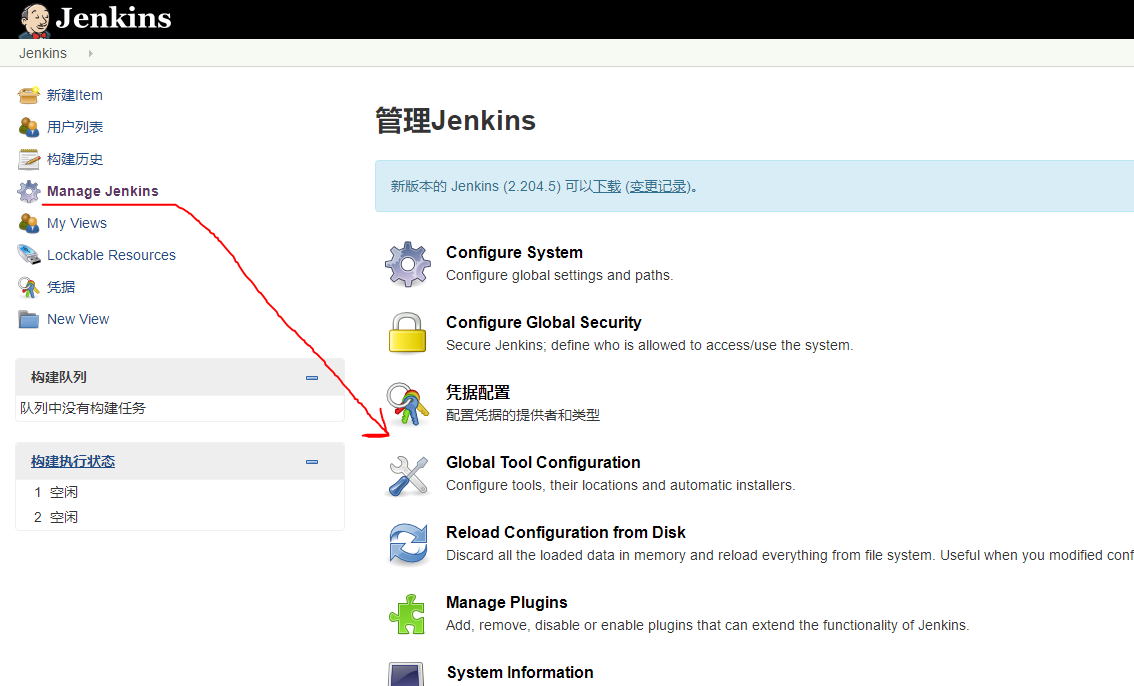Screen dimensions: 1134x686
Task: Open System Information
Action: click(x=520, y=672)
